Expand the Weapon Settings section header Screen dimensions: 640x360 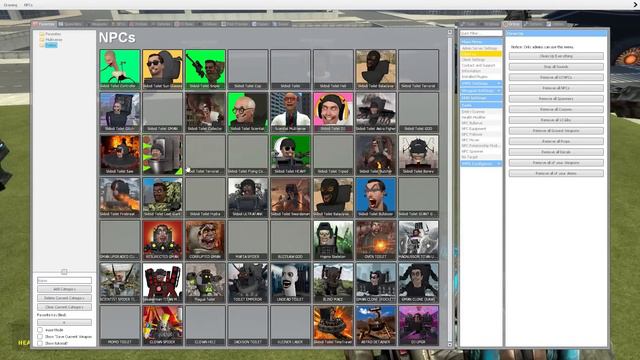[x=481, y=91]
